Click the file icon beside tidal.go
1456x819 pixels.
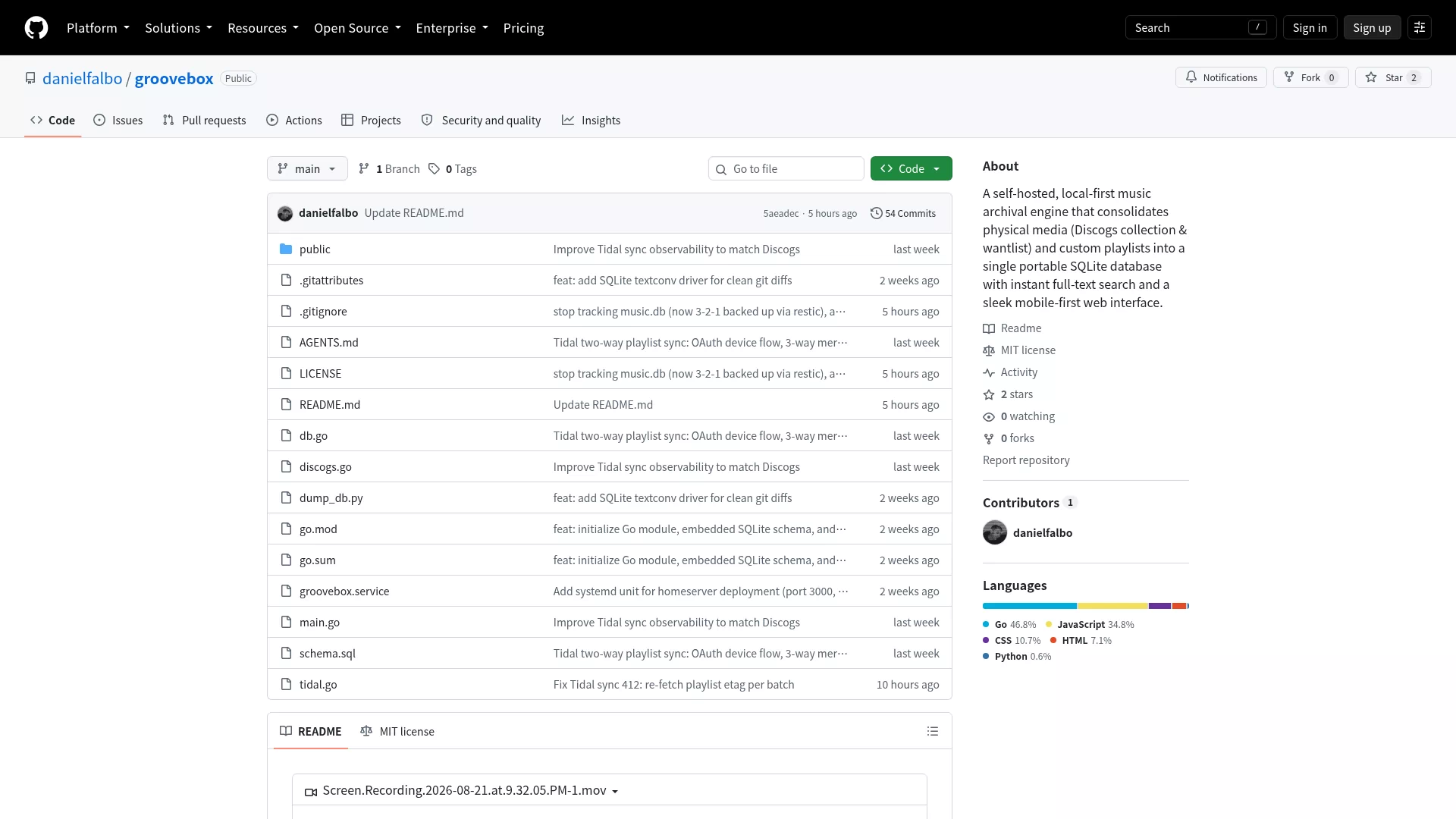point(286,685)
